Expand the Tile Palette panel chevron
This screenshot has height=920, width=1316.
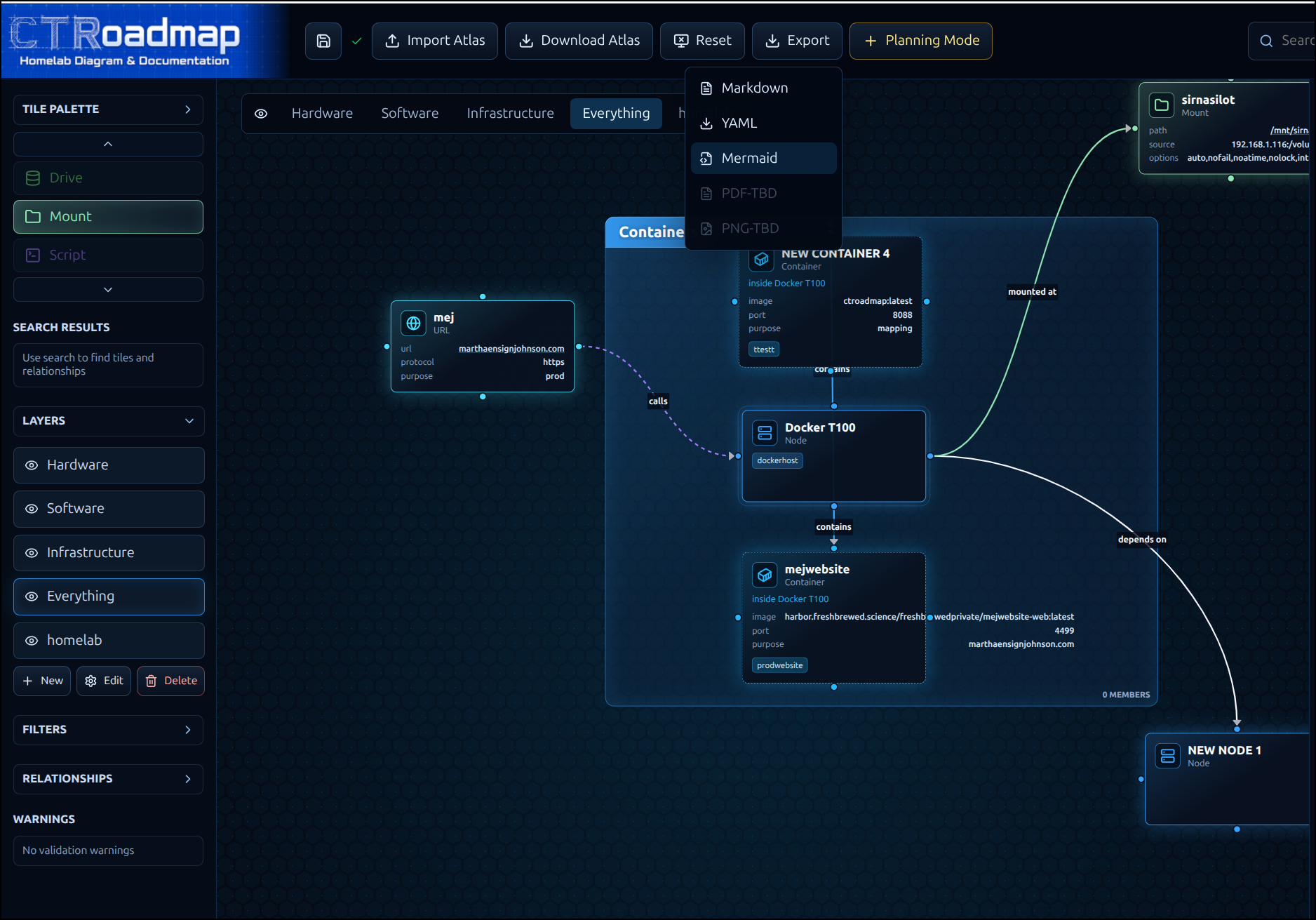tap(188, 109)
